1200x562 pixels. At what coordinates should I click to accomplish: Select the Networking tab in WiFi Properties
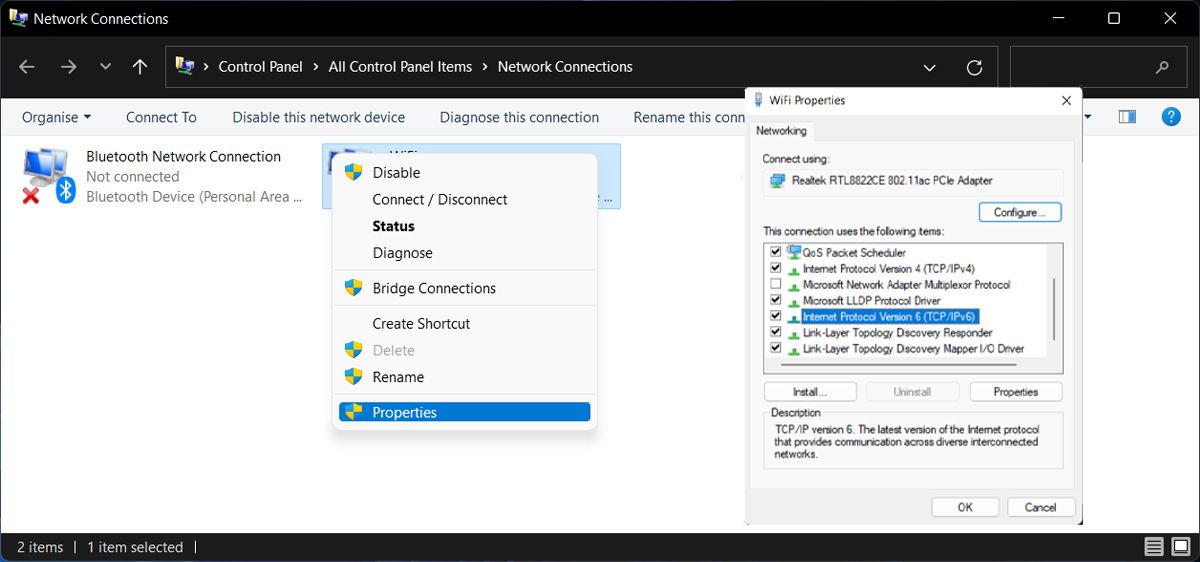click(x=781, y=131)
